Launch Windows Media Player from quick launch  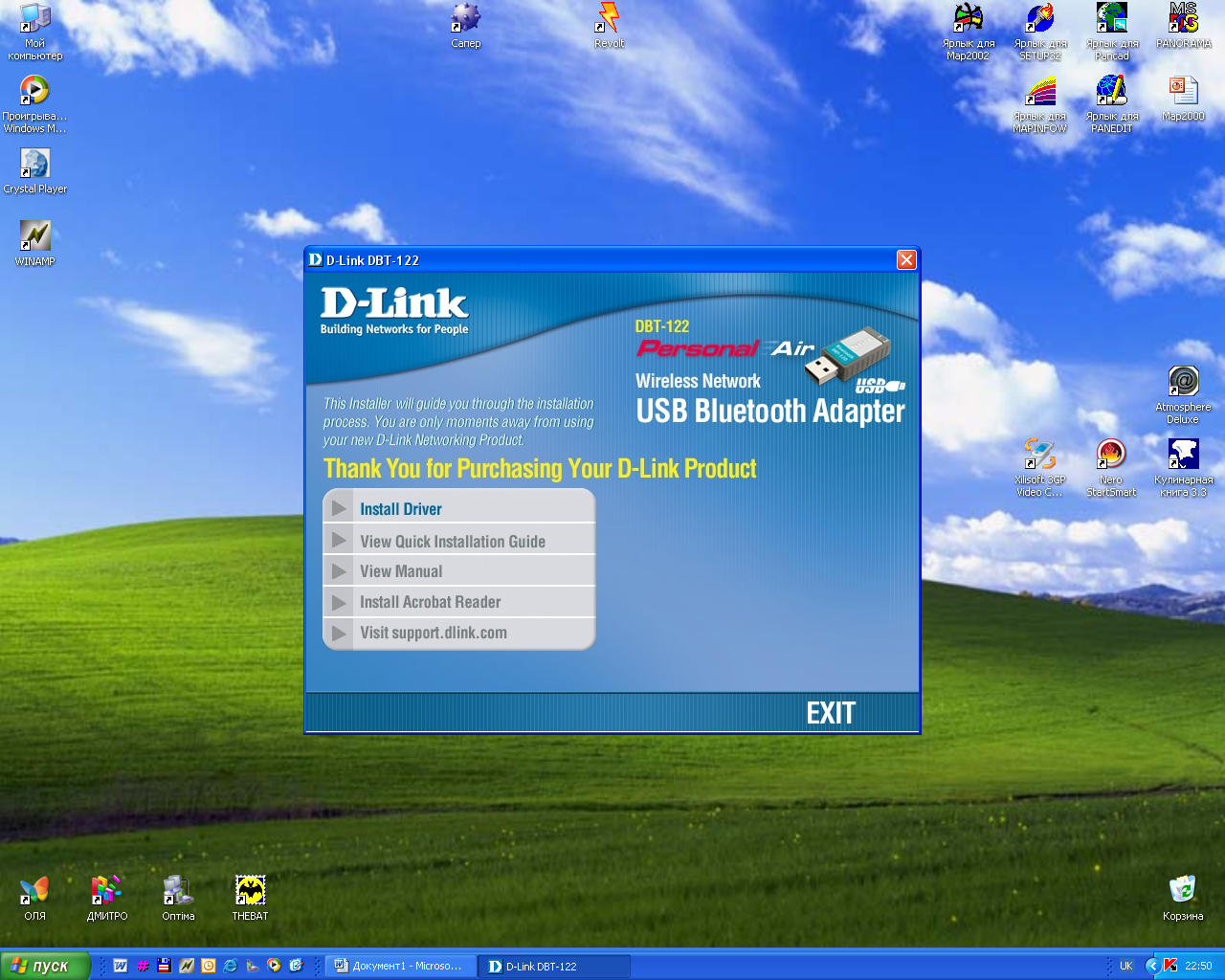(x=275, y=966)
